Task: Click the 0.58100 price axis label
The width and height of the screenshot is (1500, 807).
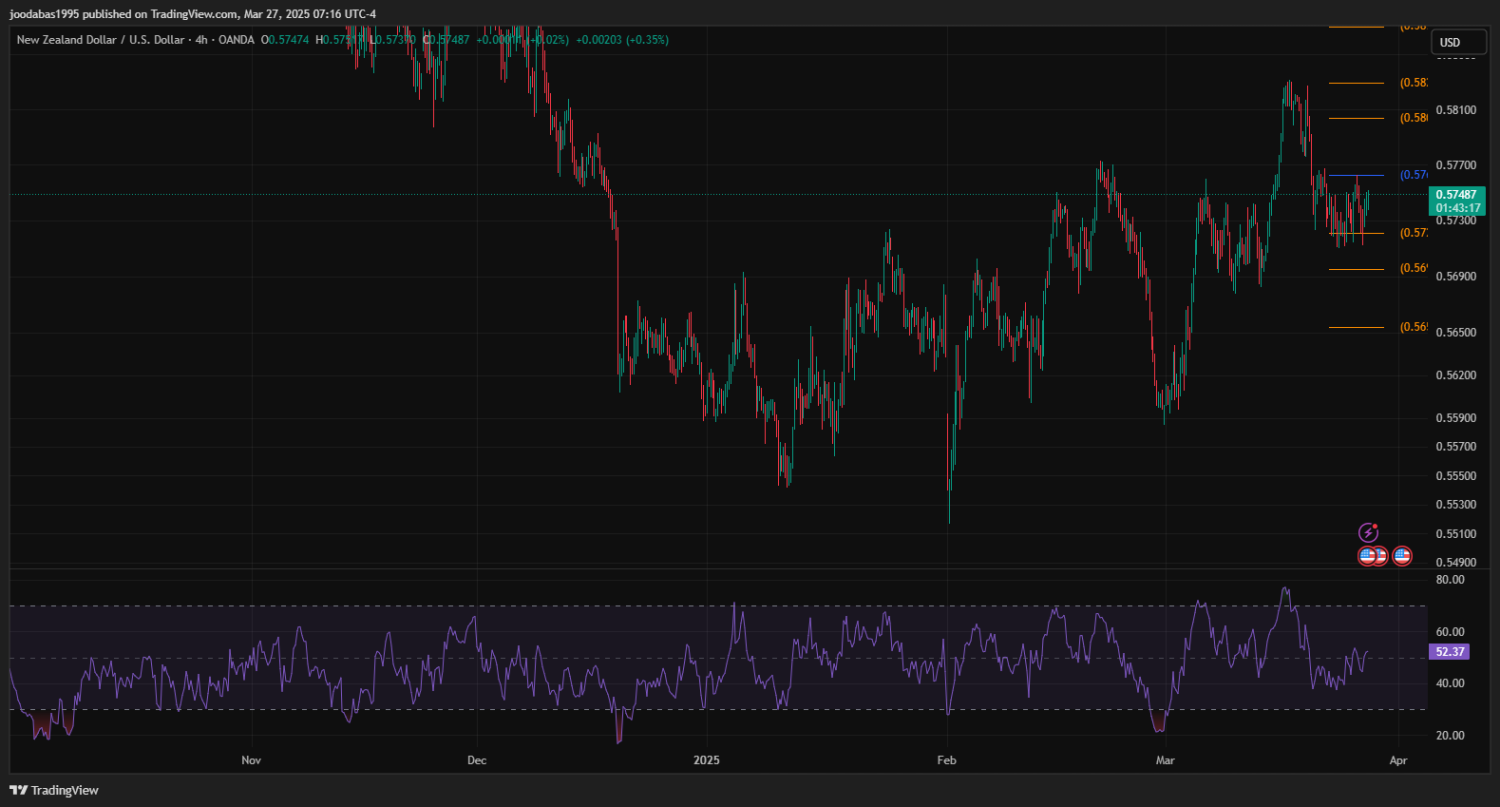Action: coord(1455,109)
